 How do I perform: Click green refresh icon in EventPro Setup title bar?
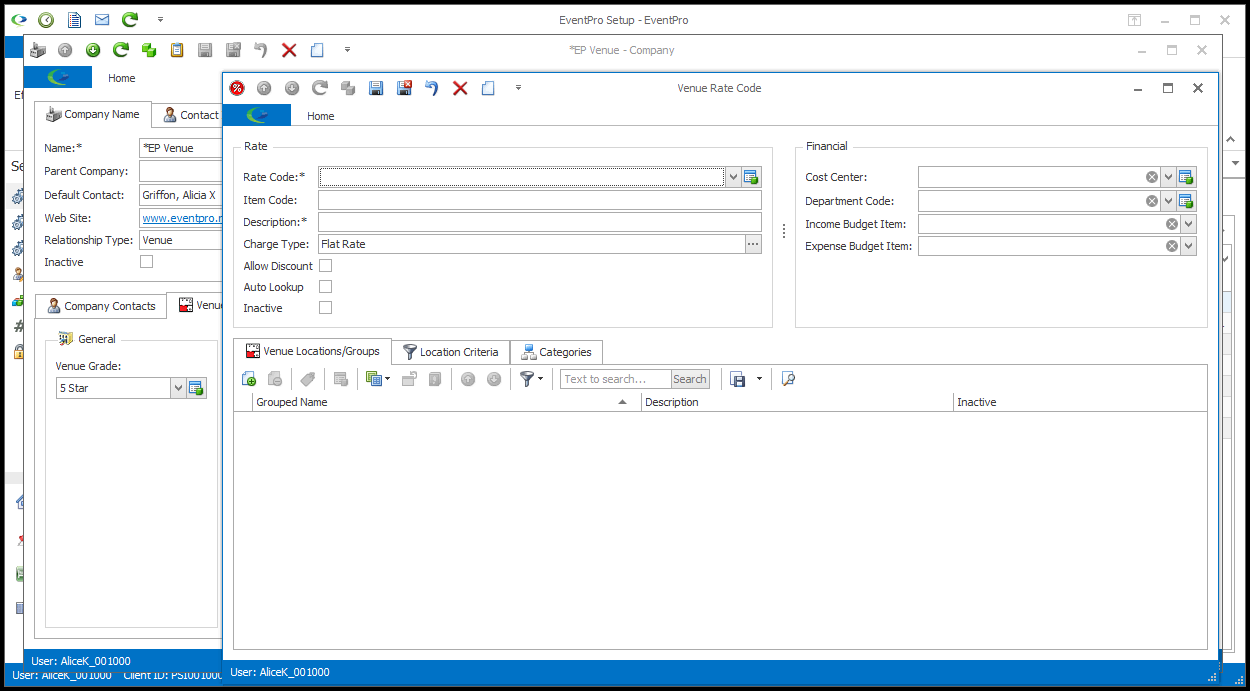130,20
